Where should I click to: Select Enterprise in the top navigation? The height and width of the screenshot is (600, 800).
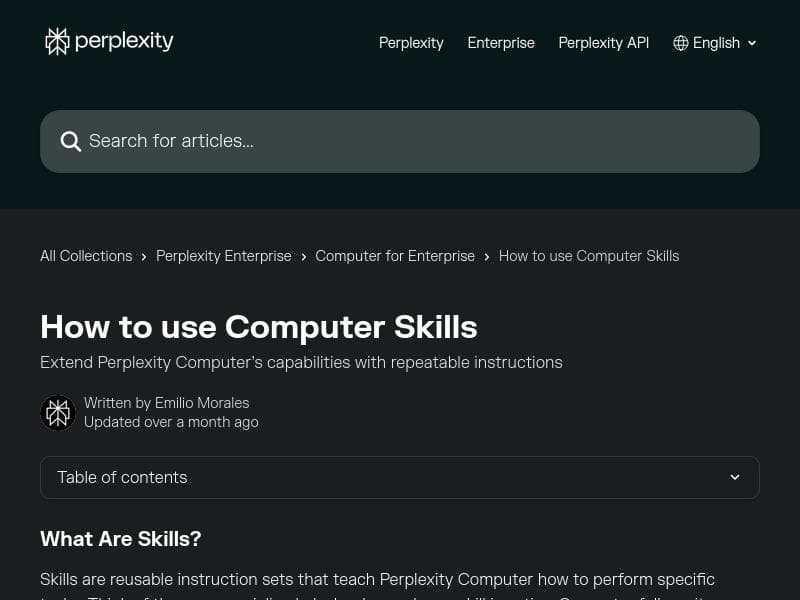point(501,43)
